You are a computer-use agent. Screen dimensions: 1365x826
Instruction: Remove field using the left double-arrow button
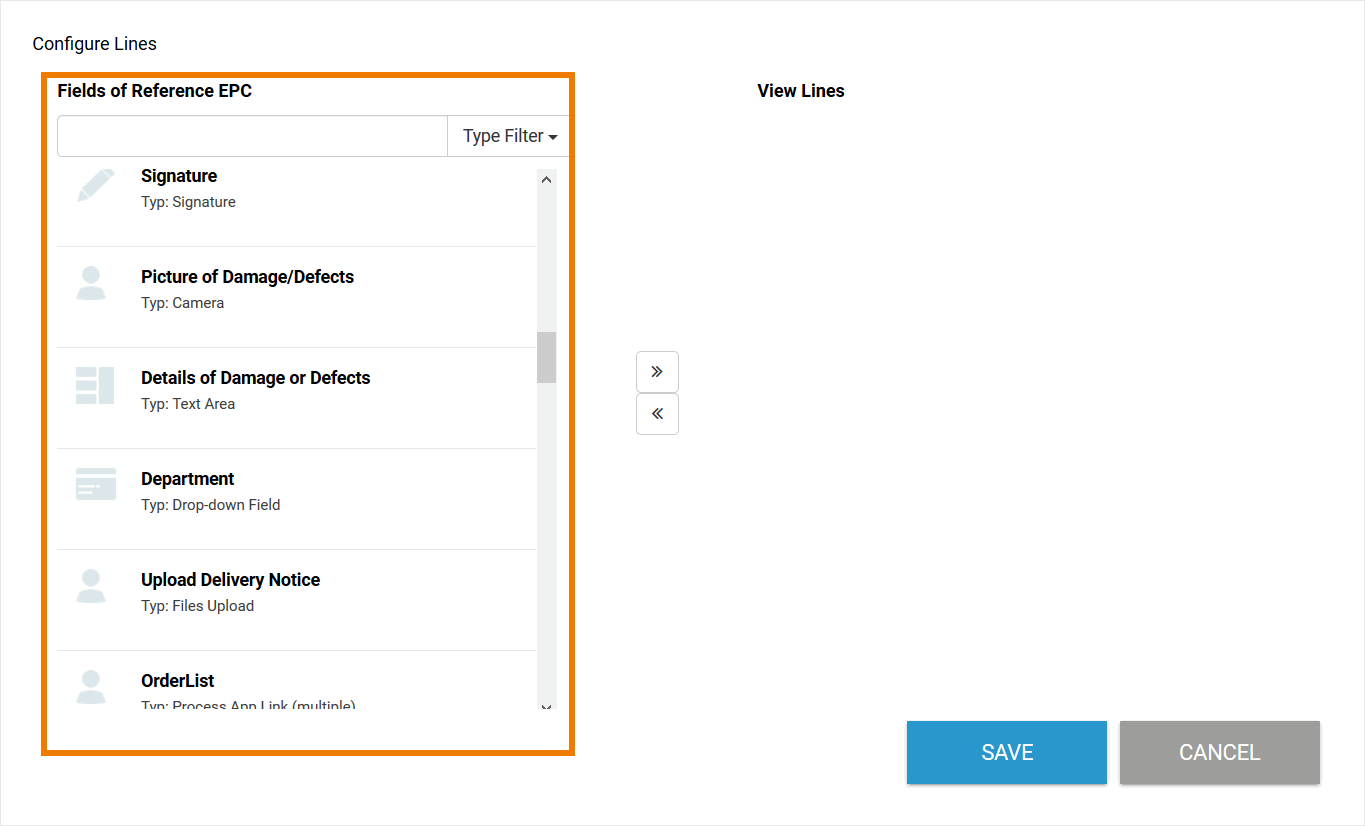tap(657, 414)
